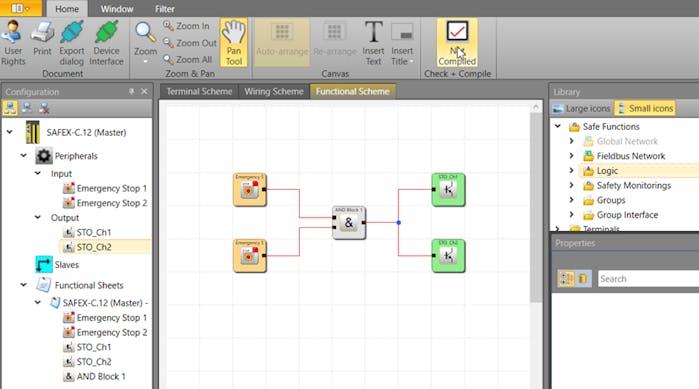Click the Properties Search field

coord(648,279)
